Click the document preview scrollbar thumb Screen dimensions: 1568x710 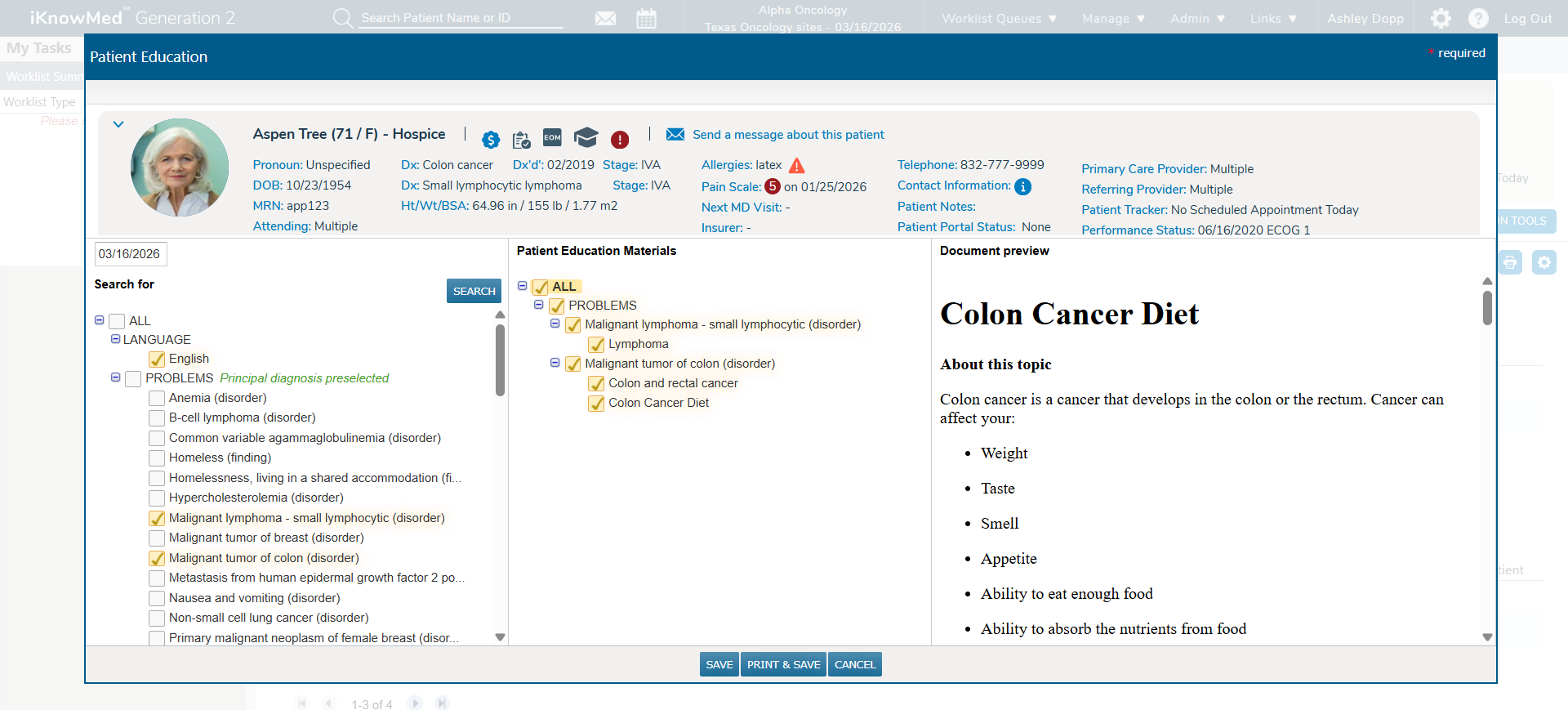1487,308
